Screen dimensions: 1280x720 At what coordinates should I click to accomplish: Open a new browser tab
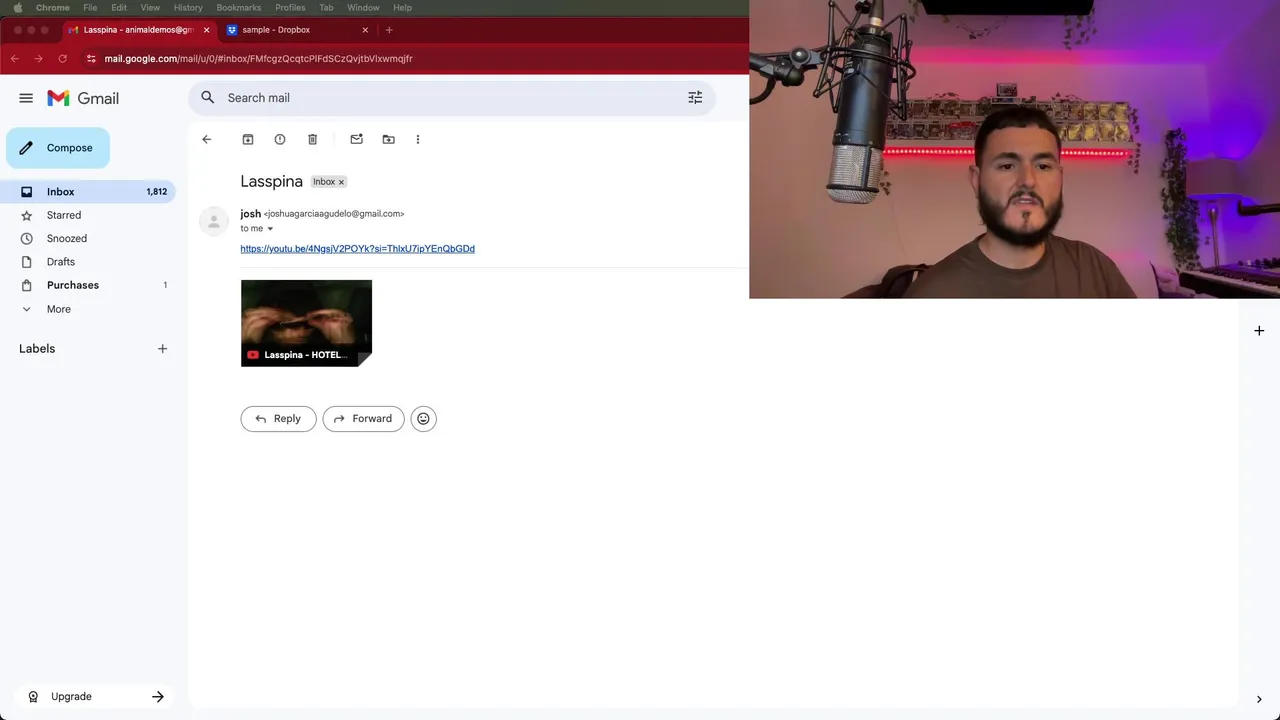[x=389, y=30]
